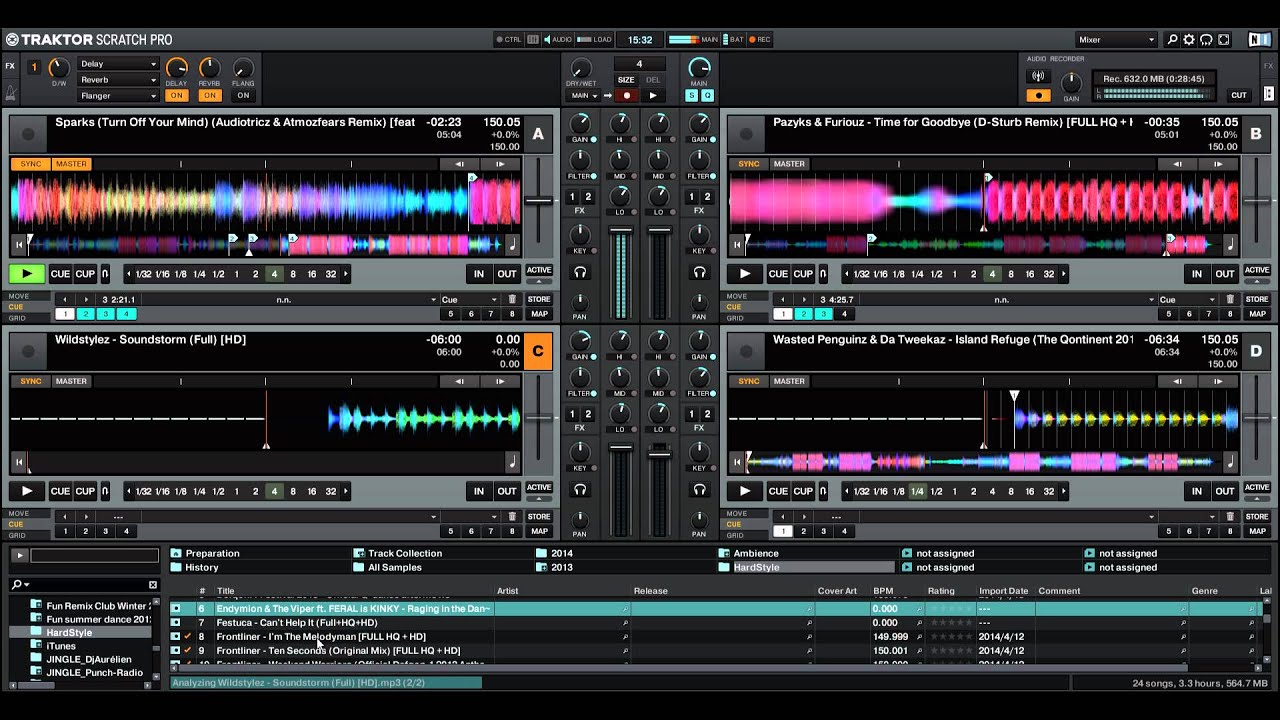Screen dimensions: 1280x720
Task: Toggle Deck D MASTER button
Action: pos(789,381)
